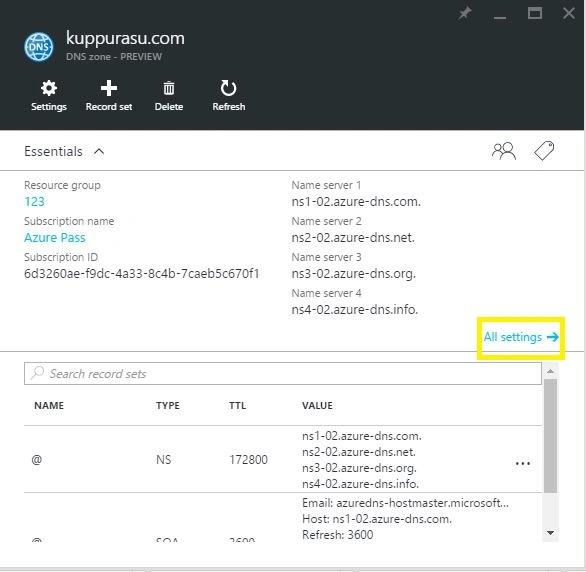Pin the blade with the pin icon
586x572 pixels.
click(465, 14)
